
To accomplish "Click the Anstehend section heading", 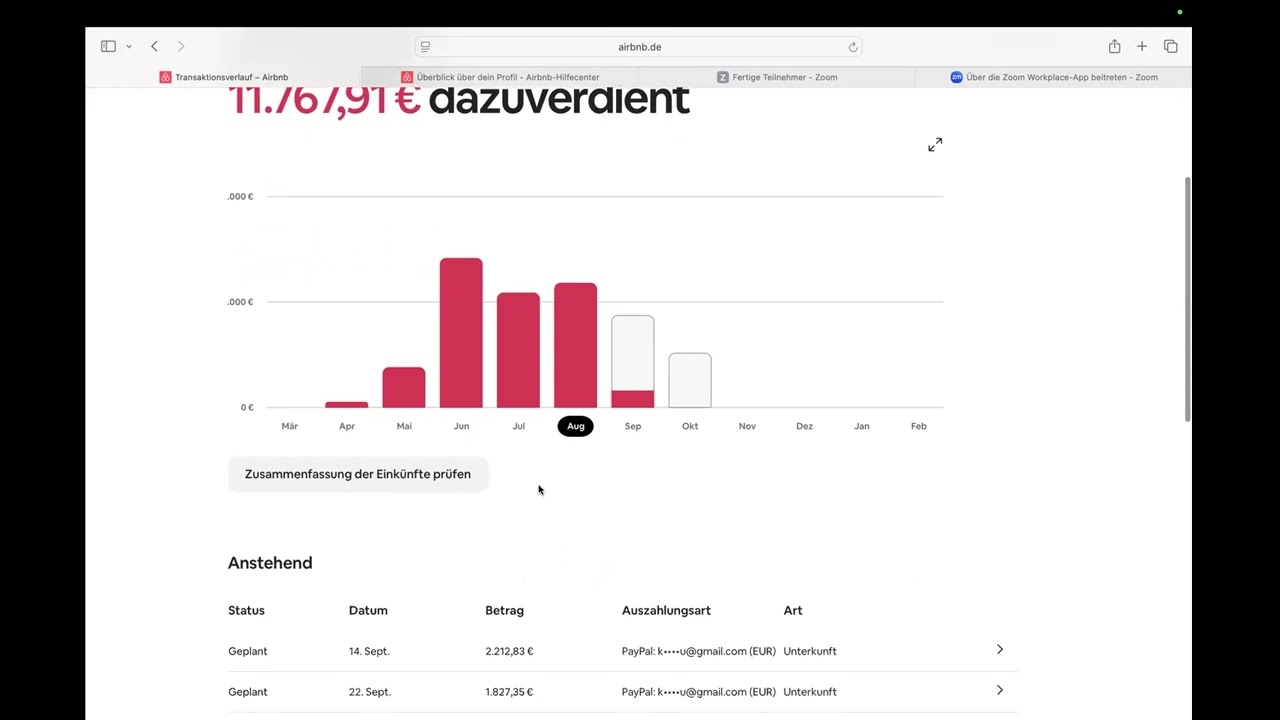I will click(x=270, y=563).
